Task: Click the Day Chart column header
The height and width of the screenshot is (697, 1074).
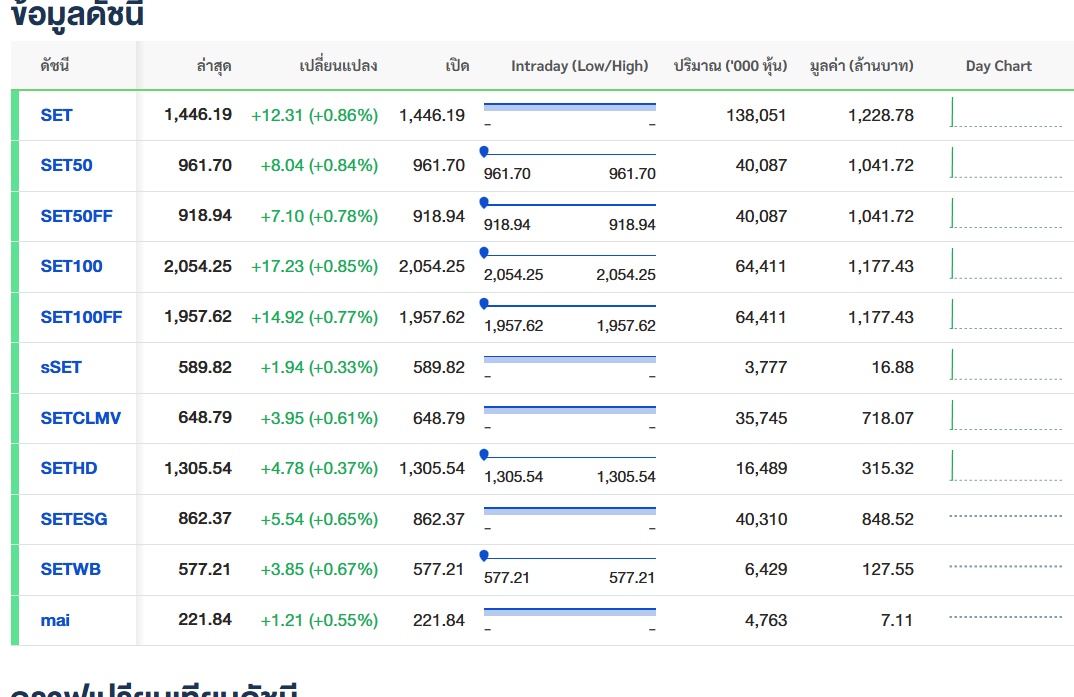Action: tap(998, 66)
